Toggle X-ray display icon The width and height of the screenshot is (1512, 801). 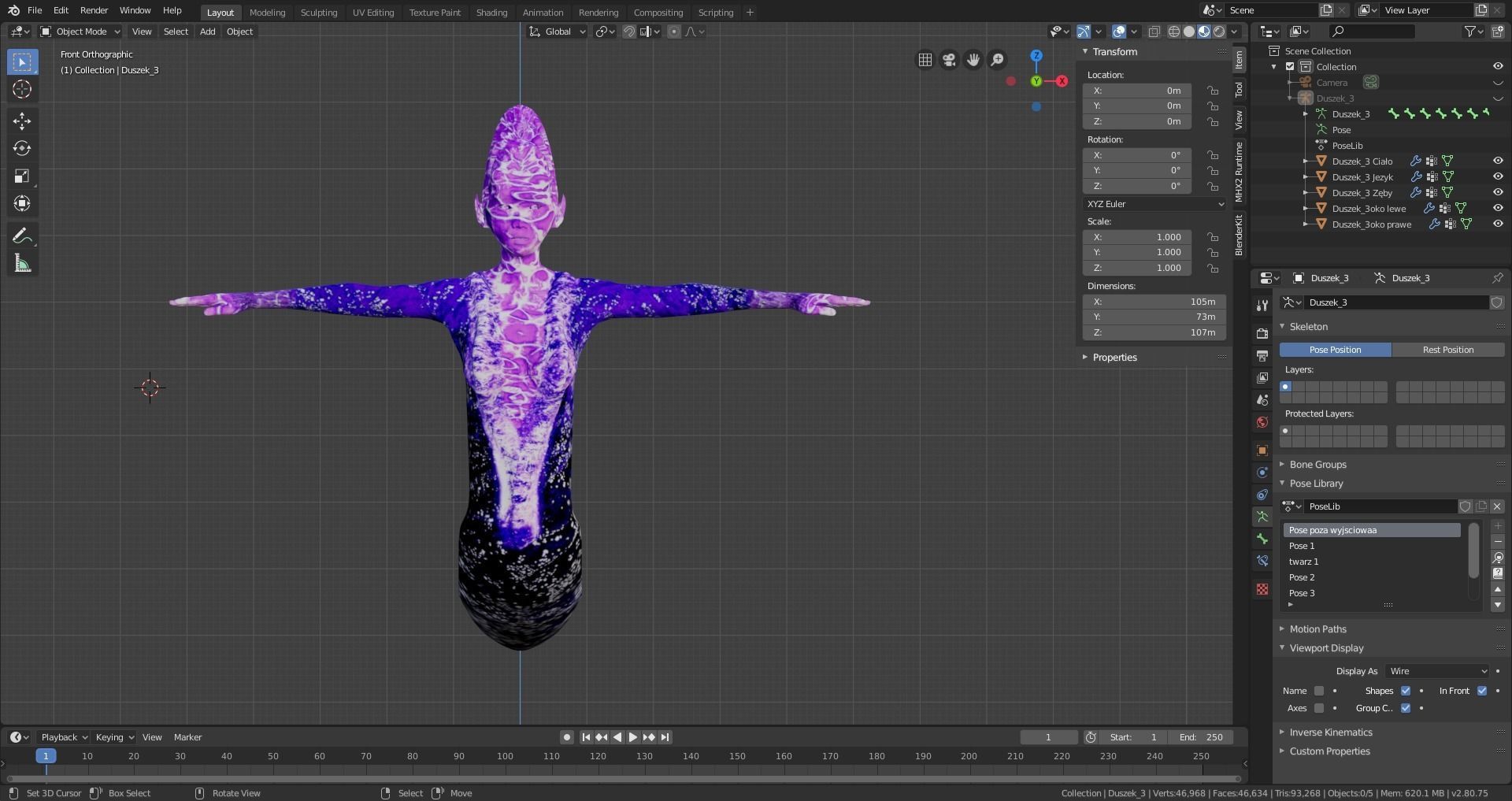click(1154, 32)
